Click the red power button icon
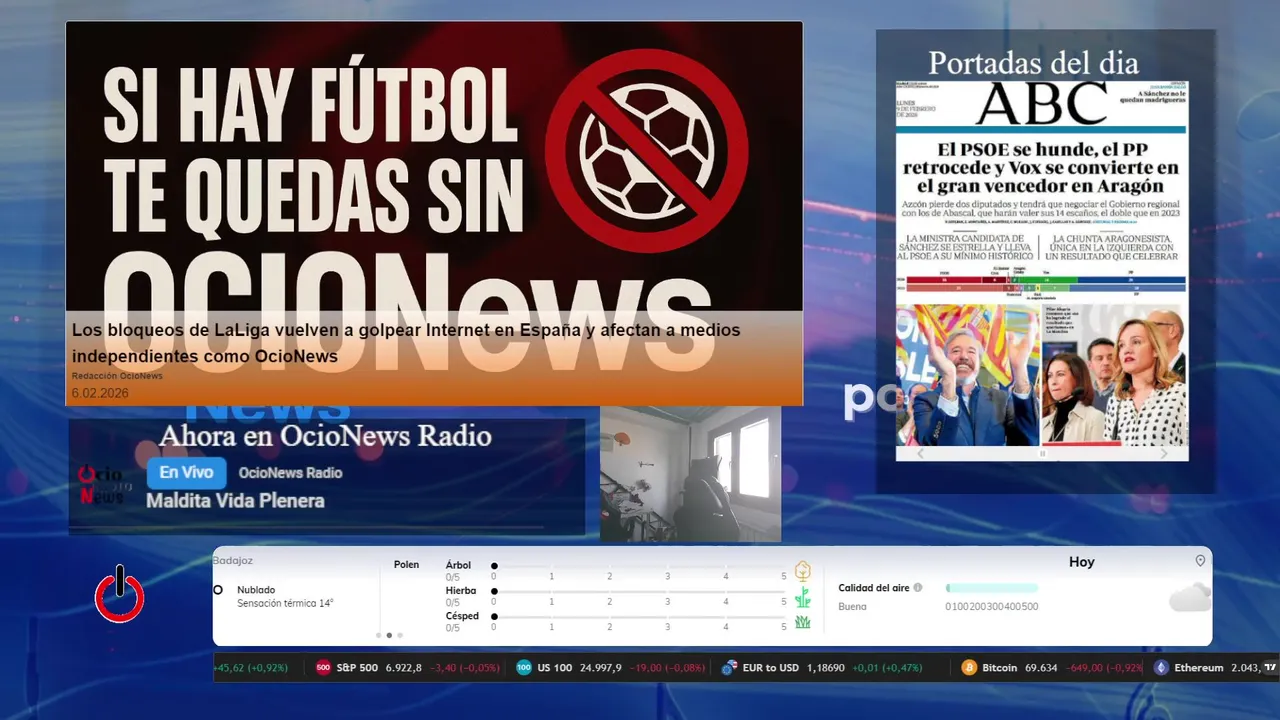 tap(120, 596)
